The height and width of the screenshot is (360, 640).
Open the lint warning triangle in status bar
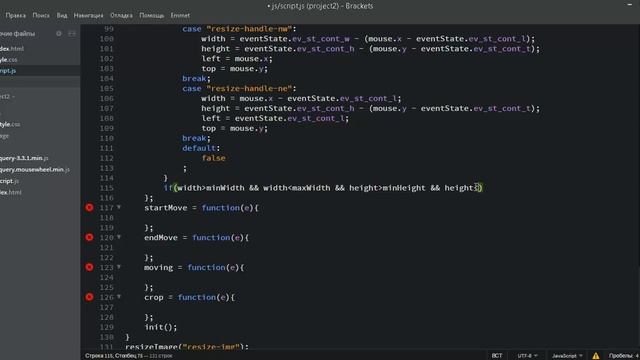pyautogui.click(x=596, y=356)
